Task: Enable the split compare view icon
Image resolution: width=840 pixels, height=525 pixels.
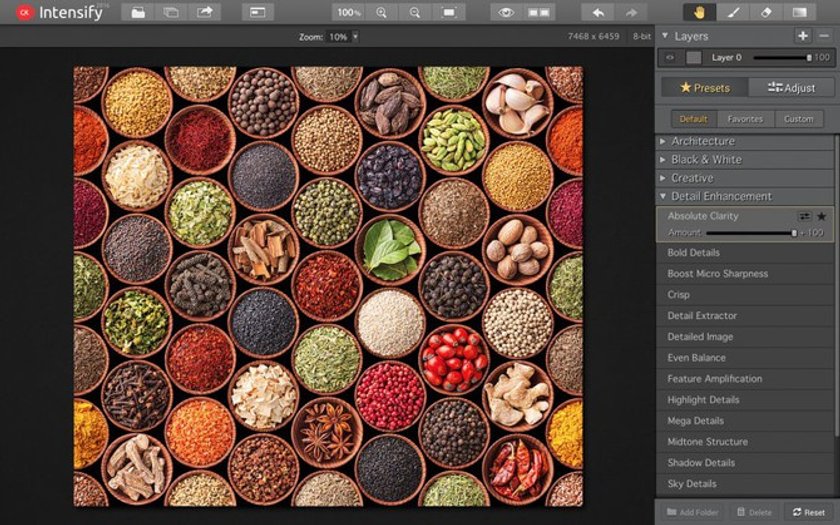Action: pyautogui.click(x=539, y=12)
